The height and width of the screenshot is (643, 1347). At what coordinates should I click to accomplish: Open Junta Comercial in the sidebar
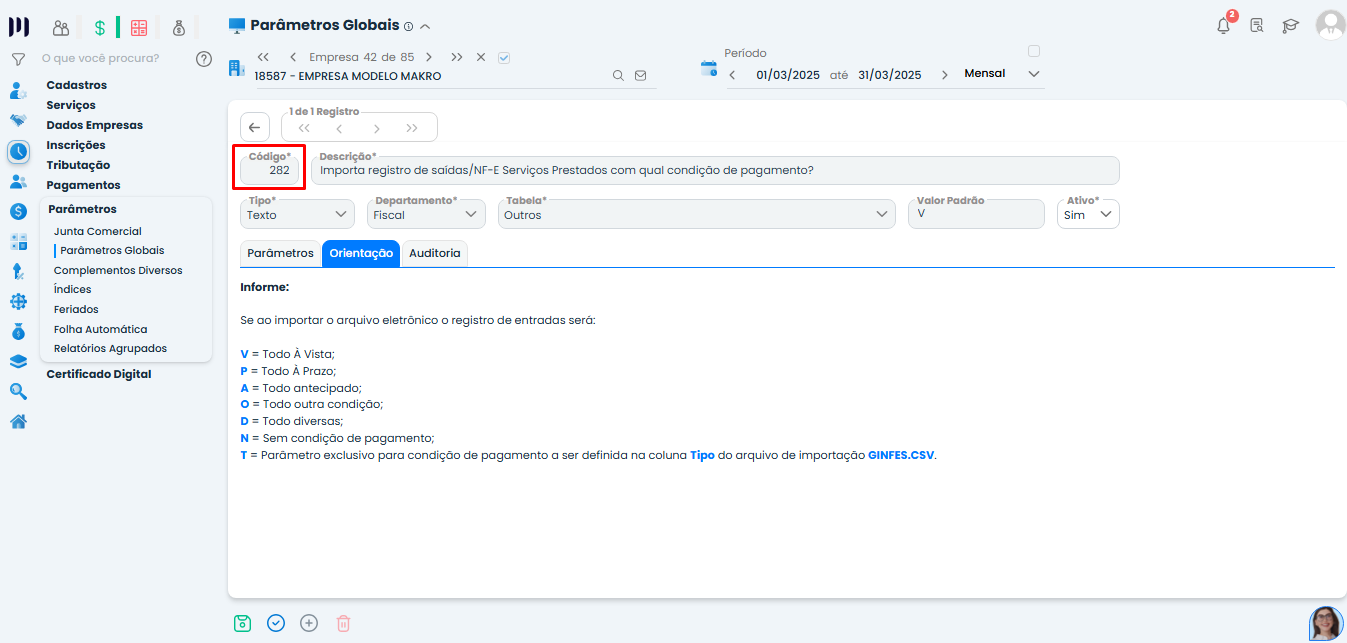point(98,231)
